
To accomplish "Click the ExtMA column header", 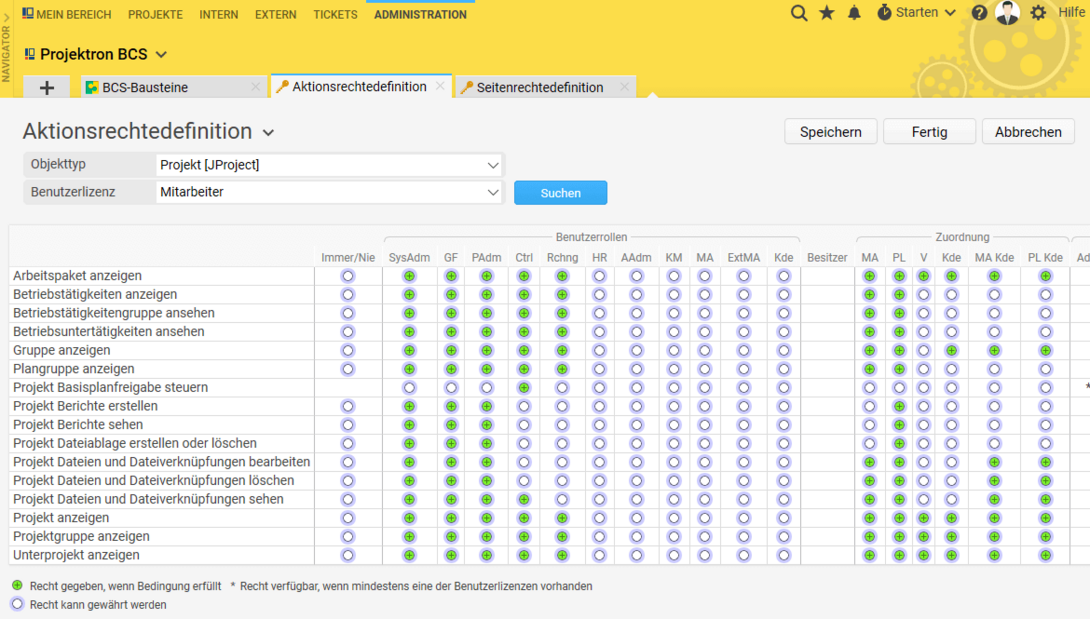I will (x=744, y=257).
